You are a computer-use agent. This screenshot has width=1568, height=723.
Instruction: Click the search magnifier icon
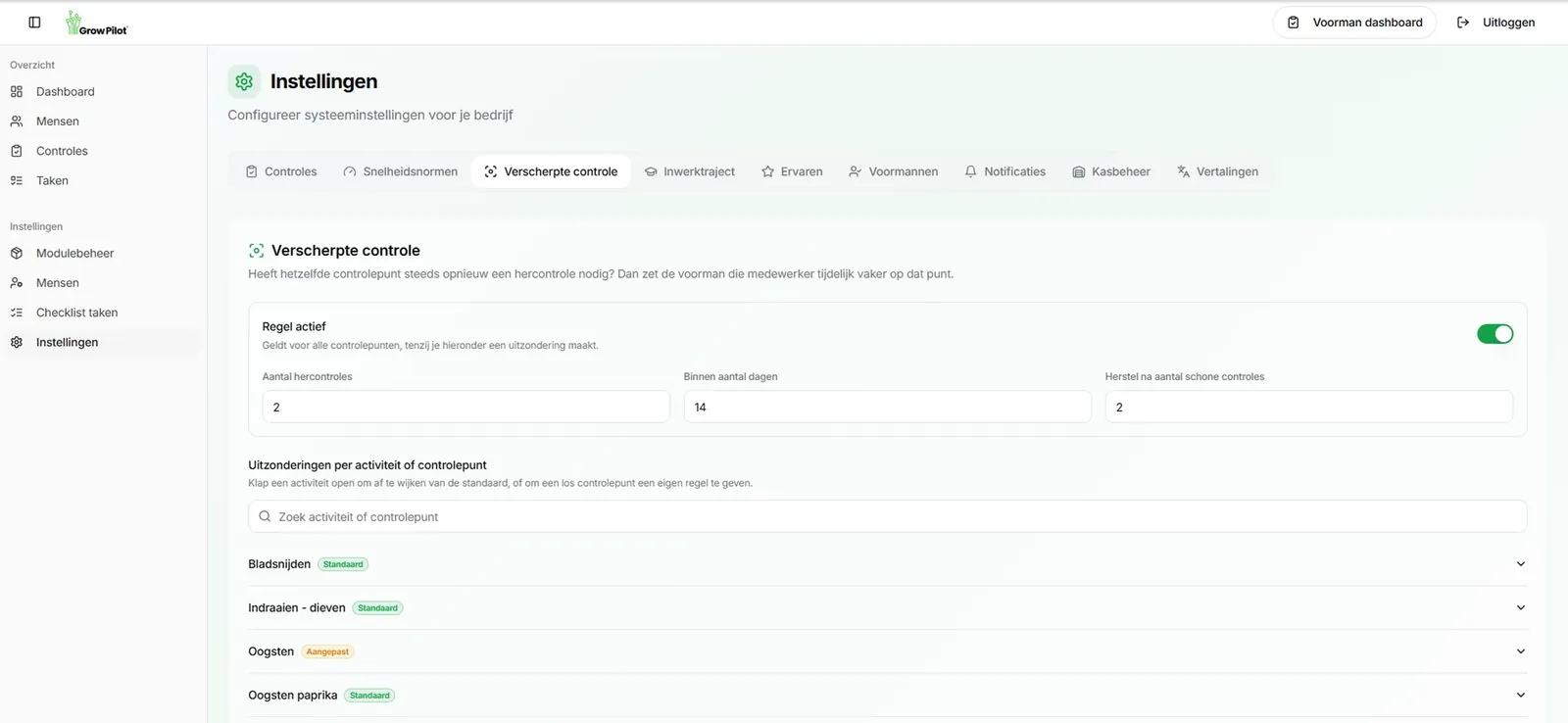pyautogui.click(x=265, y=516)
